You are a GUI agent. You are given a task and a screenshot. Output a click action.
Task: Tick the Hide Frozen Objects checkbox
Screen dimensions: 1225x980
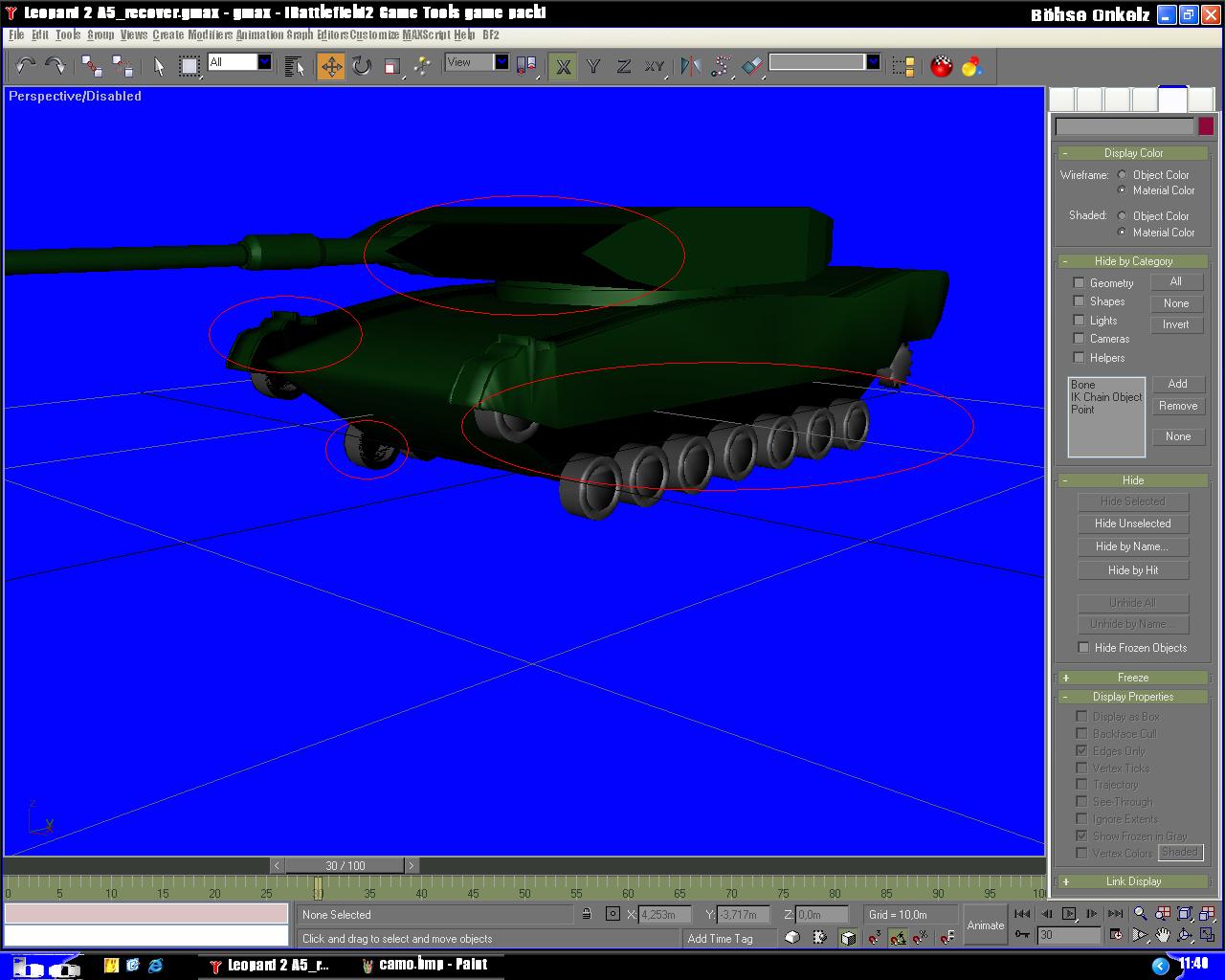[1083, 648]
